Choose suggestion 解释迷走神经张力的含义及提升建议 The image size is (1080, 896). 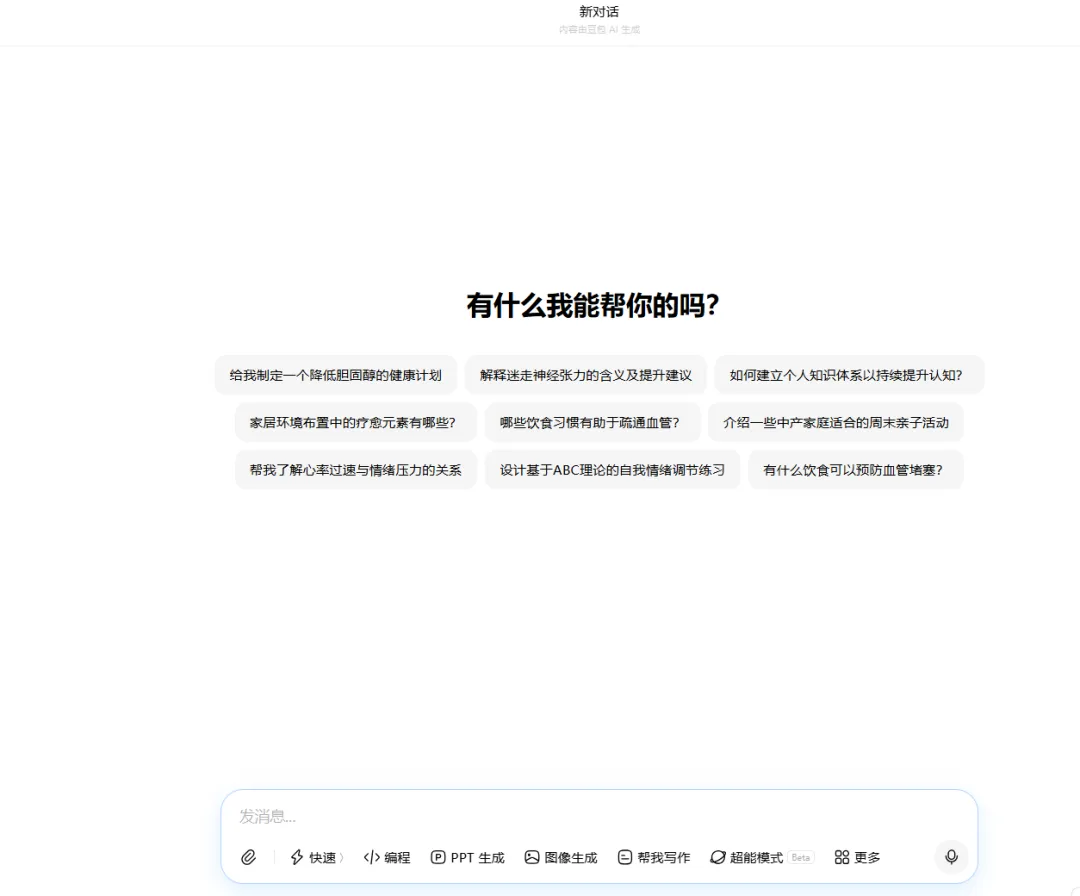point(585,375)
